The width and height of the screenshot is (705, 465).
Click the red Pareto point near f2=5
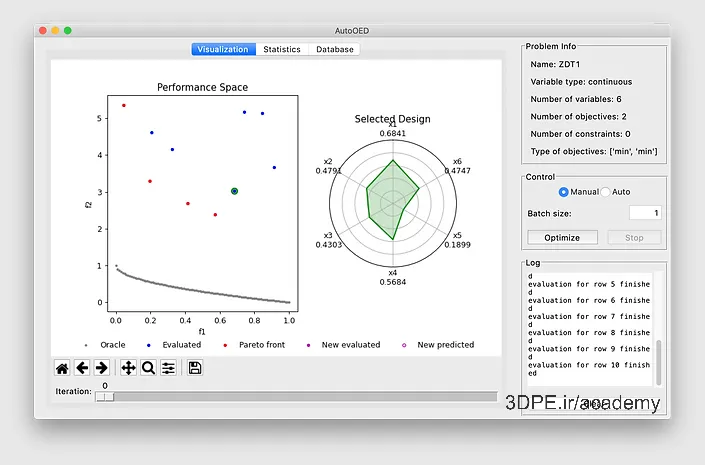pos(124,105)
